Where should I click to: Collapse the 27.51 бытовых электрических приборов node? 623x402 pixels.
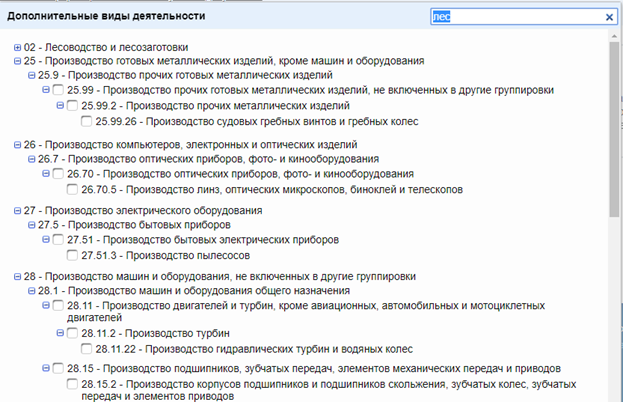pos(46,240)
